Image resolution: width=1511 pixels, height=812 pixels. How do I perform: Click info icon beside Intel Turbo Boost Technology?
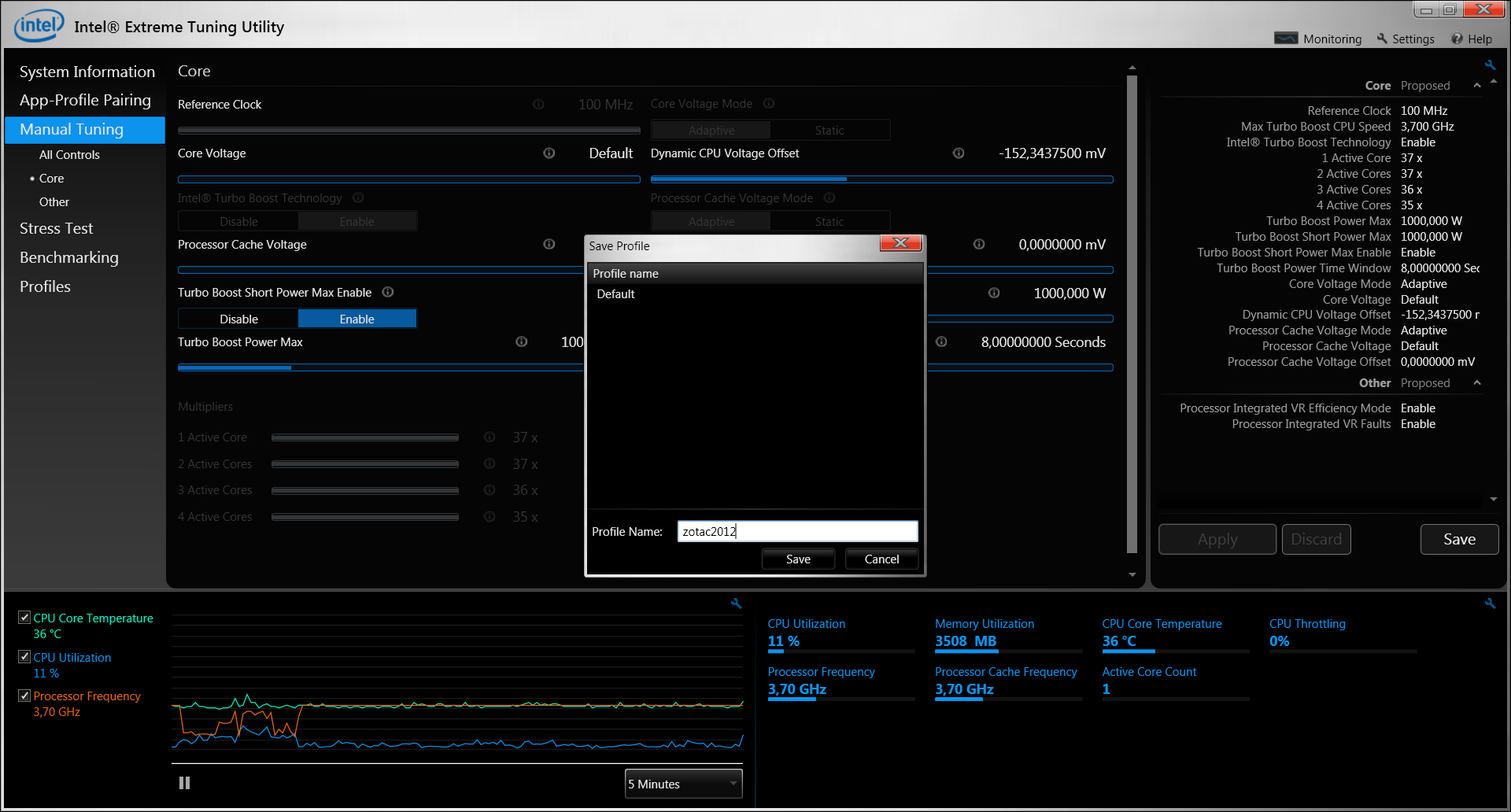point(358,197)
